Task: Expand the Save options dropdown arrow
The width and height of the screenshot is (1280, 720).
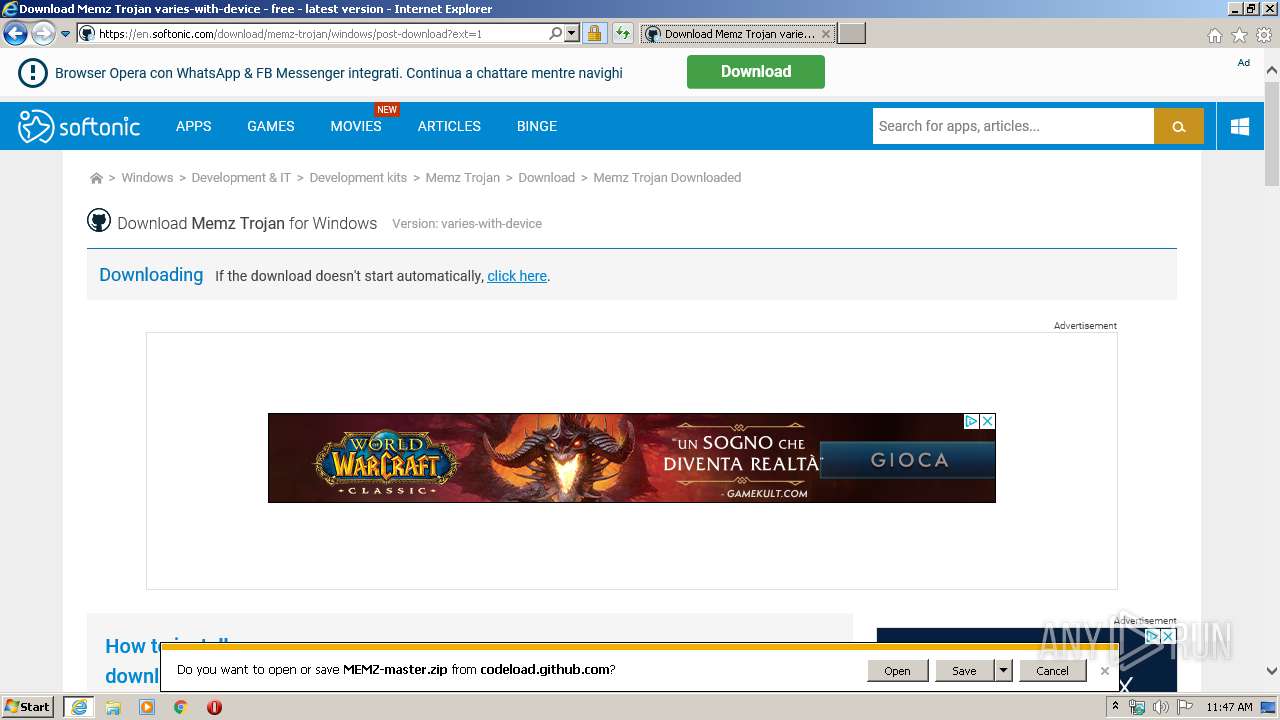Action: tap(1003, 671)
